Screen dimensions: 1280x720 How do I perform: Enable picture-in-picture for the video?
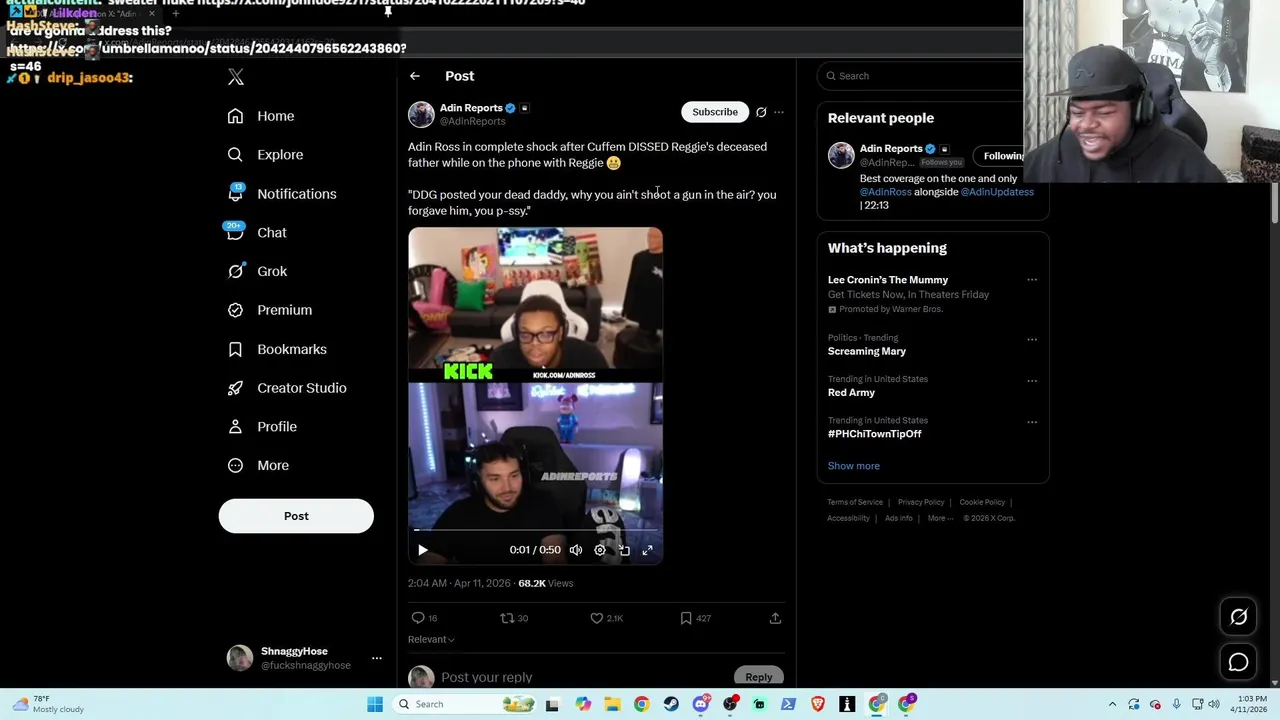624,550
